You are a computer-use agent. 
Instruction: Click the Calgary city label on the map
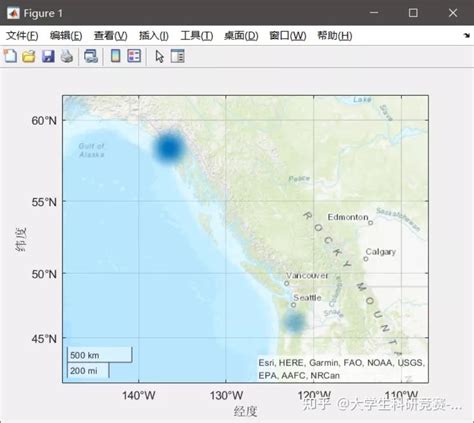coord(381,252)
